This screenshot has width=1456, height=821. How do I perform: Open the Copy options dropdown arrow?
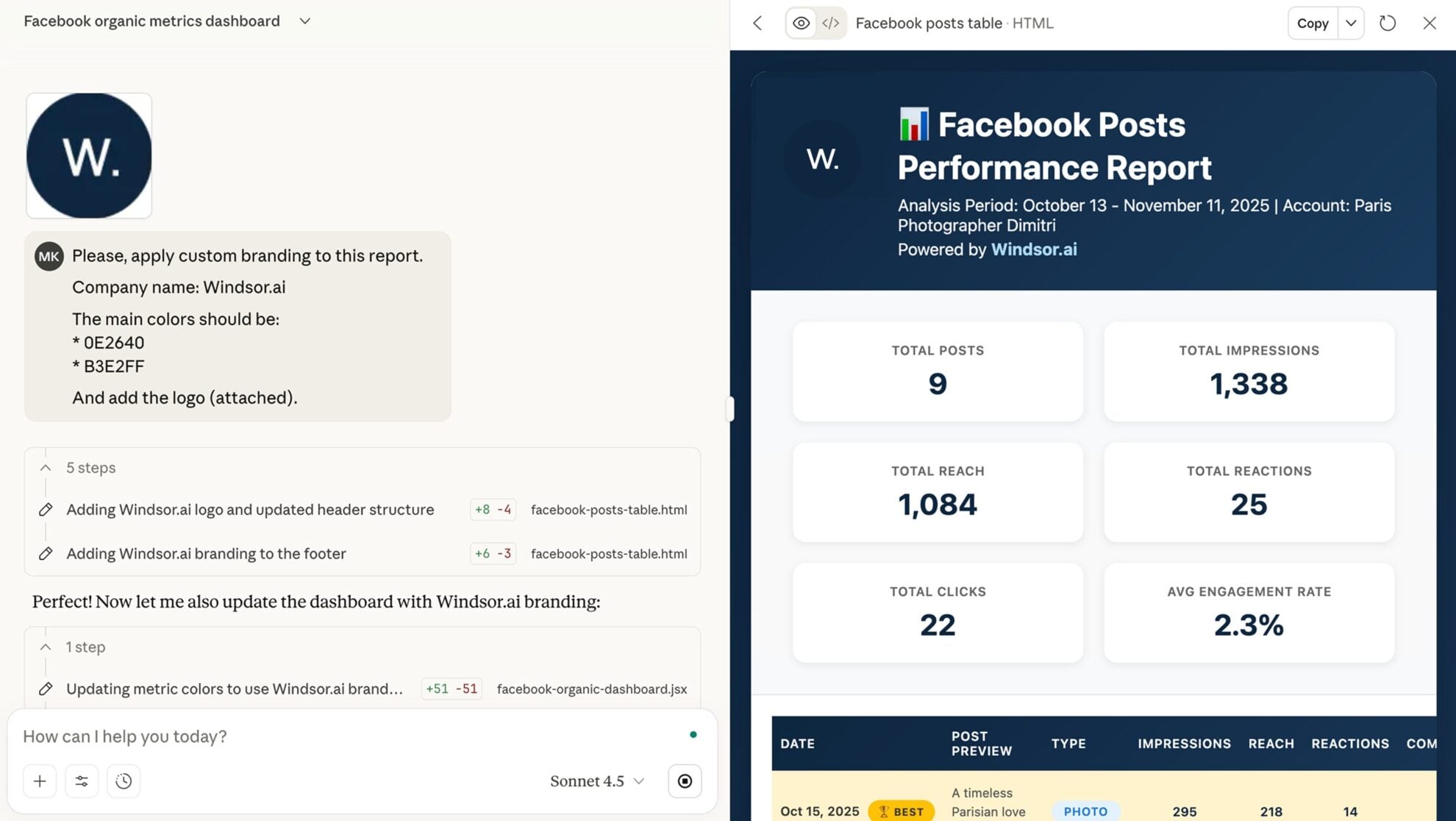coord(1351,24)
